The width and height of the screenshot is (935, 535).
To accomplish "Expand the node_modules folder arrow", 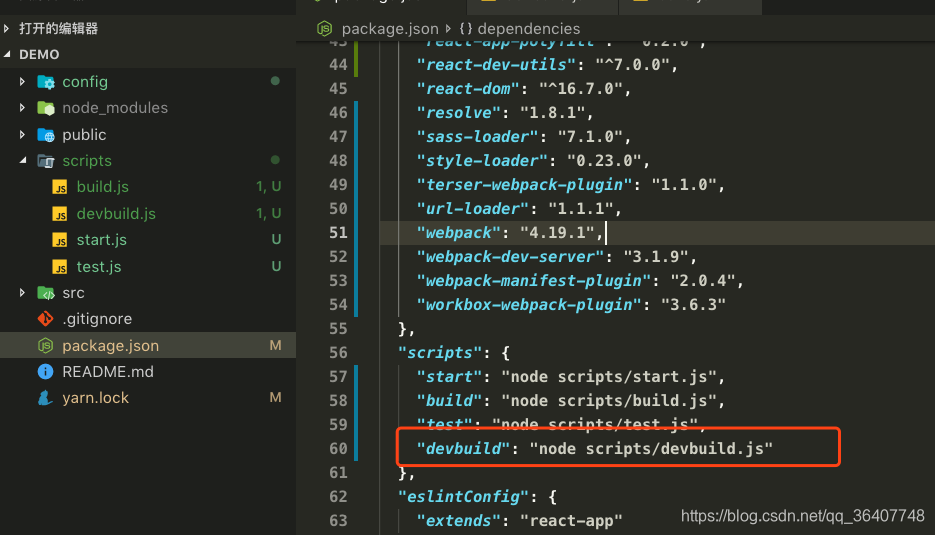I will coord(22,108).
